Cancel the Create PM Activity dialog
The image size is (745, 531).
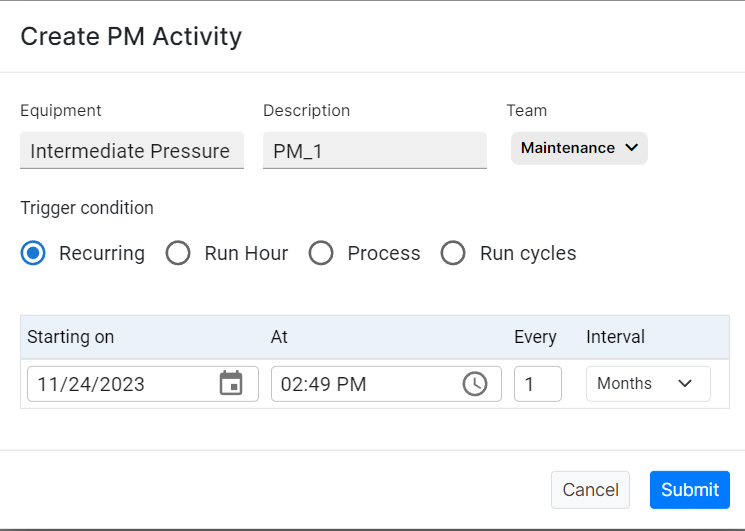590,490
